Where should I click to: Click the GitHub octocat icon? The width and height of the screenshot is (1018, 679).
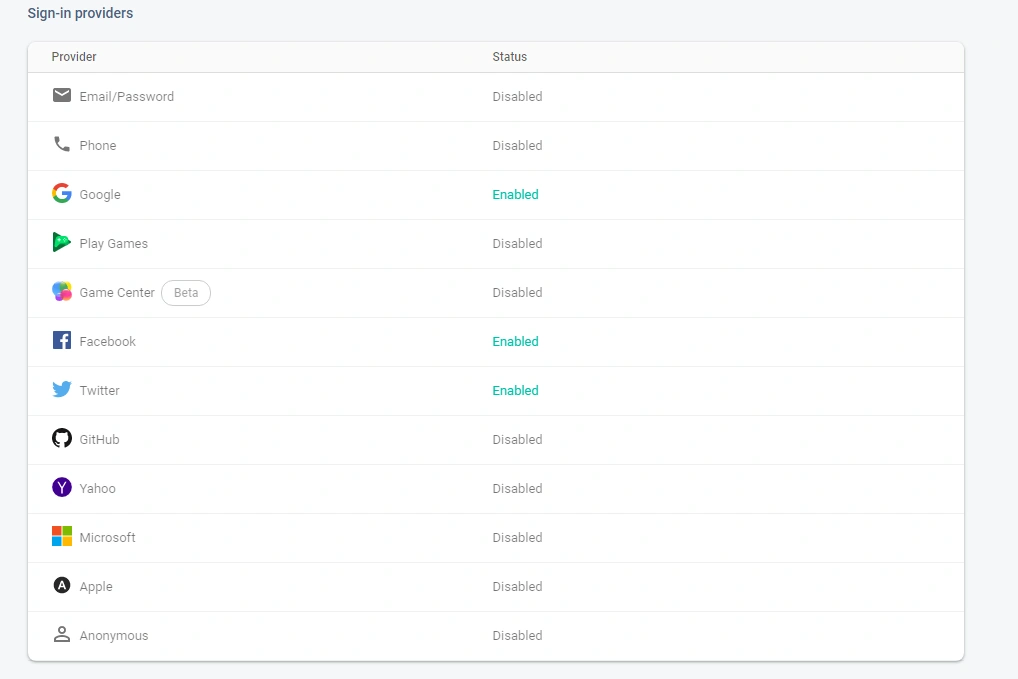tap(62, 438)
